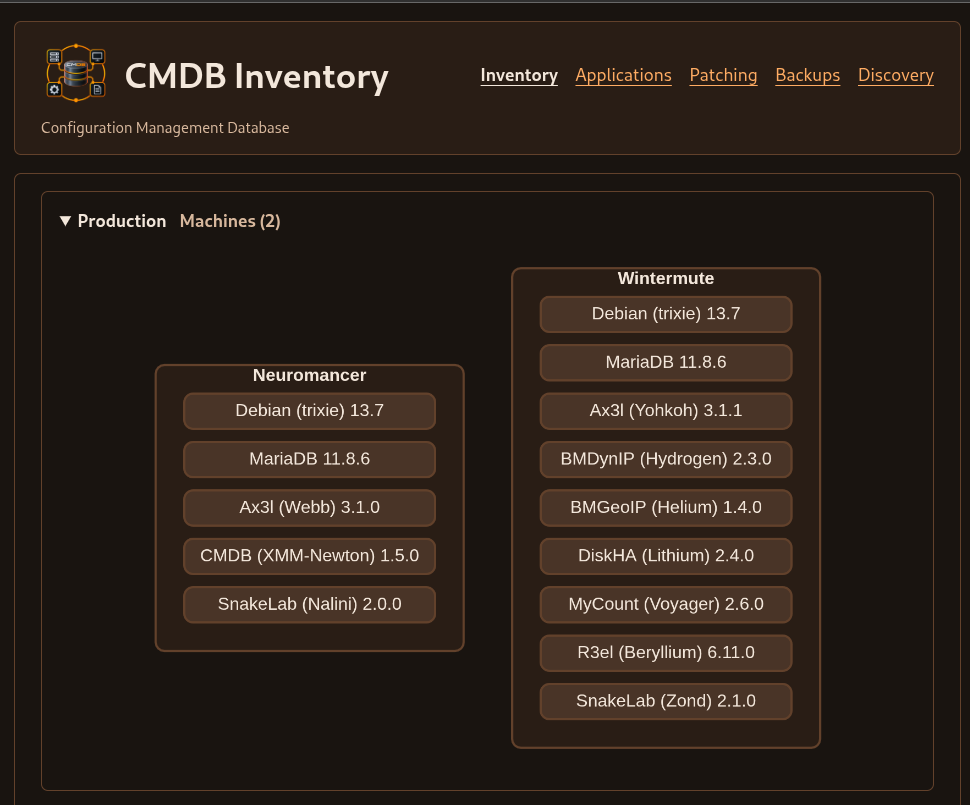Click Neuromancer's Debian (trixie) 13.7 entry
Viewport: 970px width, 805px height.
pos(309,411)
